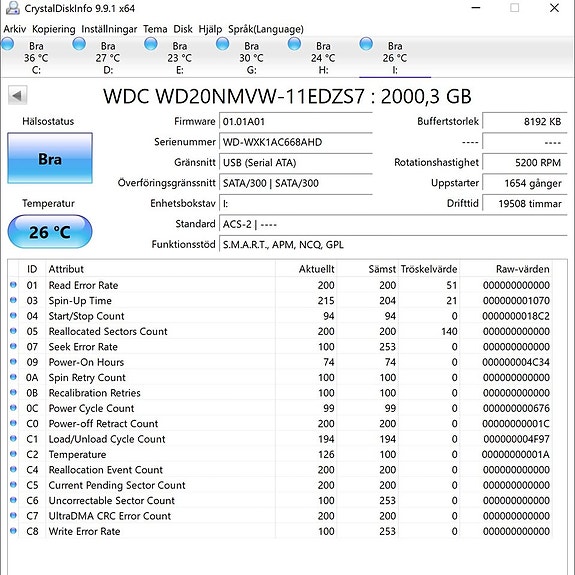Click the blue Bra health status button
575x575 pixels.
pos(50,158)
